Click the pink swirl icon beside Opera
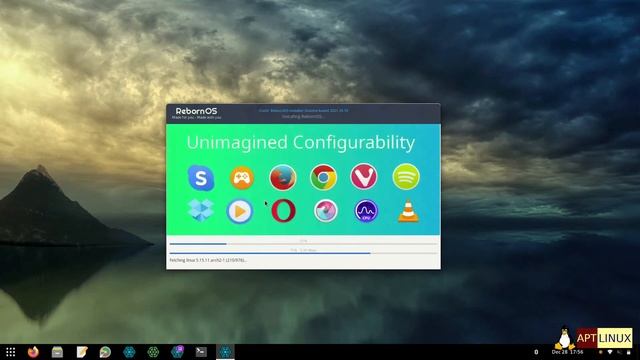 326,211
